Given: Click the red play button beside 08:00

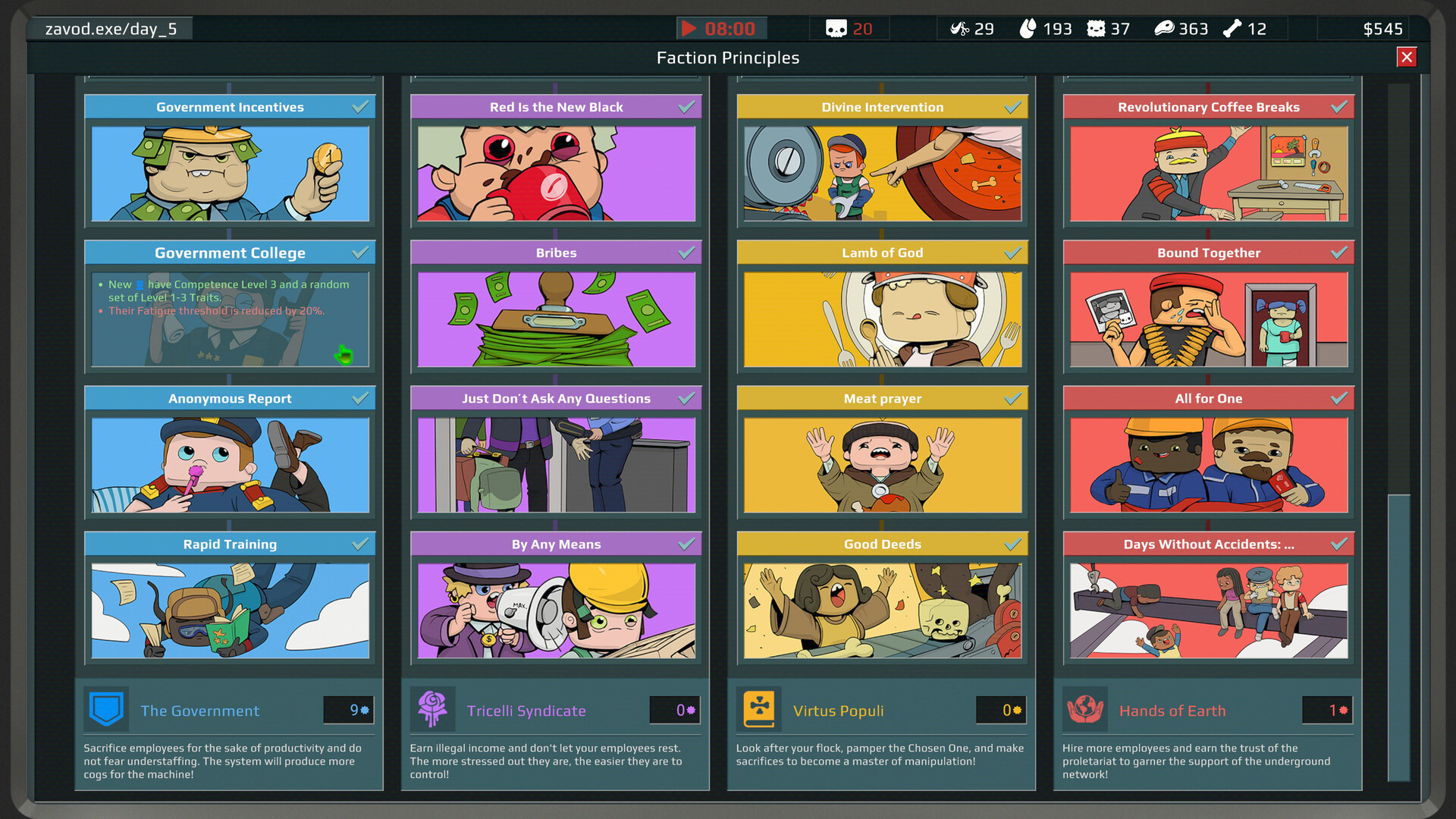Looking at the screenshot, I should click(689, 28).
